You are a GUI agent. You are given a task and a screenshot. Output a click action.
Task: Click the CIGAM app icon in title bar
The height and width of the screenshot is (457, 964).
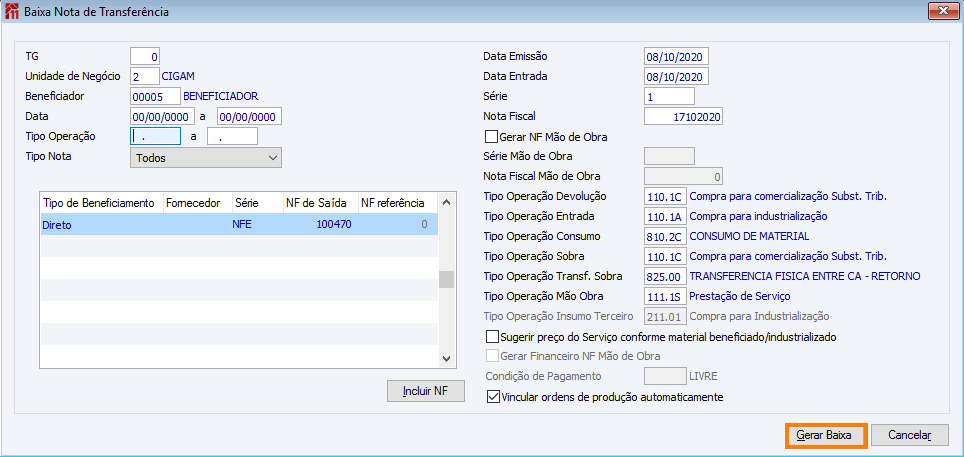point(11,11)
